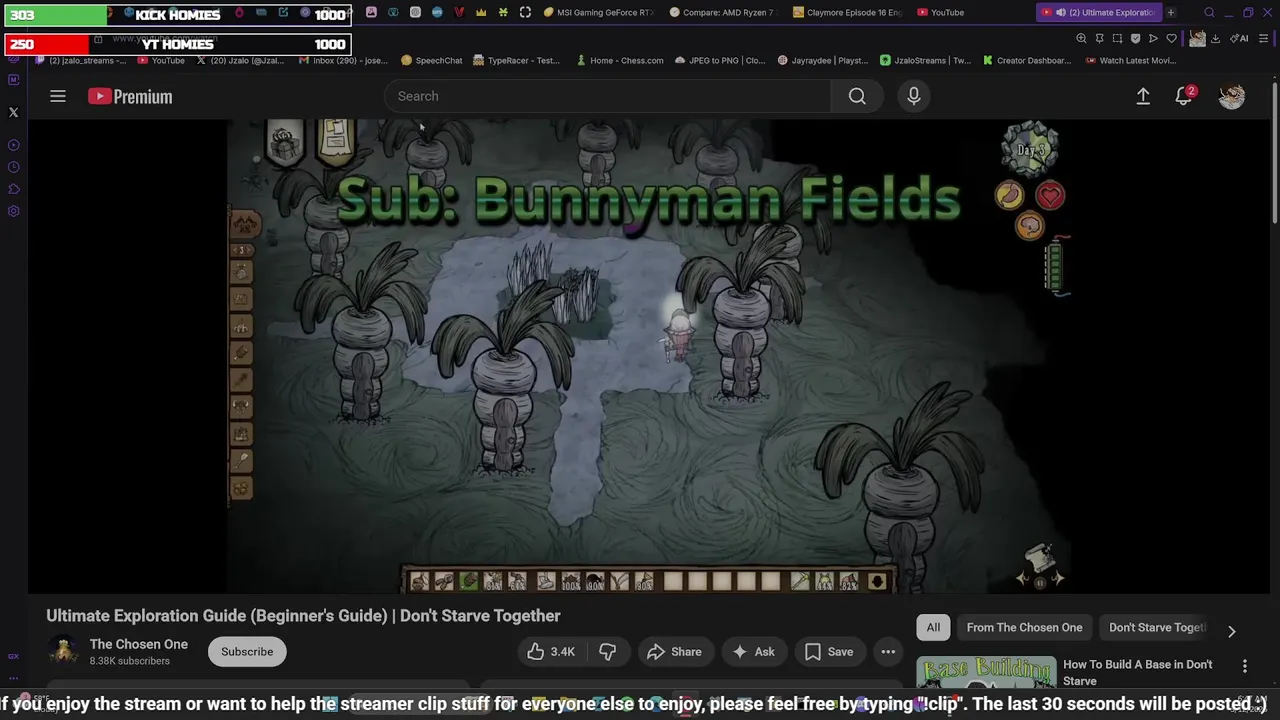Open How To Build A Base title
Screen dimensions: 1280x720
tap(1137, 672)
